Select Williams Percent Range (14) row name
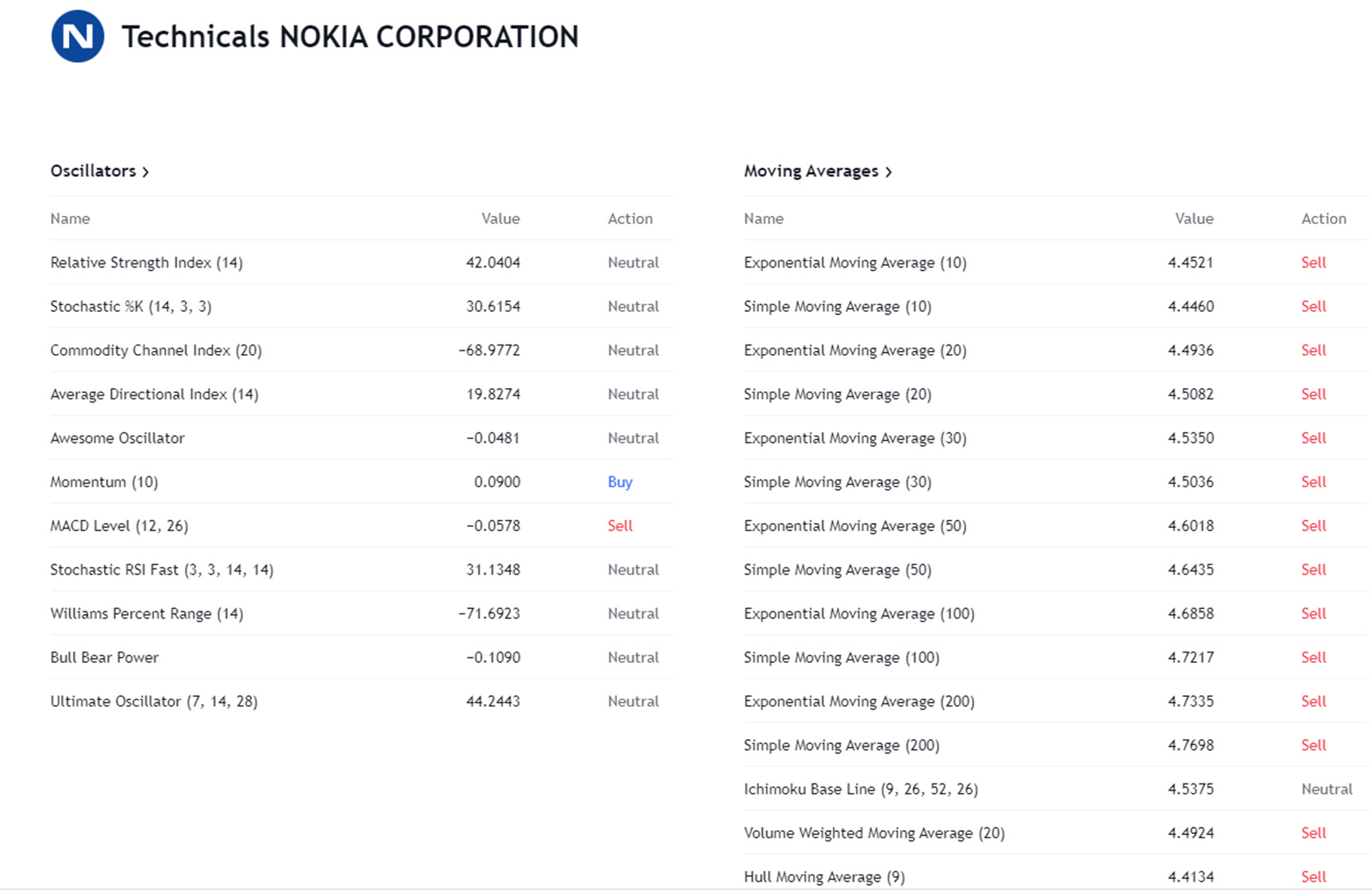Image resolution: width=1372 pixels, height=893 pixels. [147, 614]
